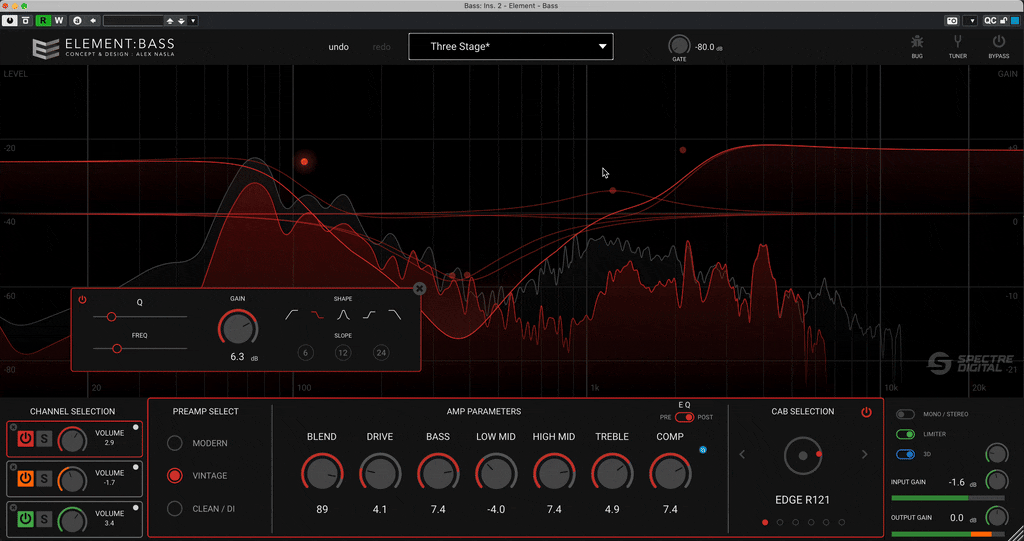Viewport: 1024px width, 541px height.
Task: Click the camera snapshot icon
Action: tap(952, 21)
